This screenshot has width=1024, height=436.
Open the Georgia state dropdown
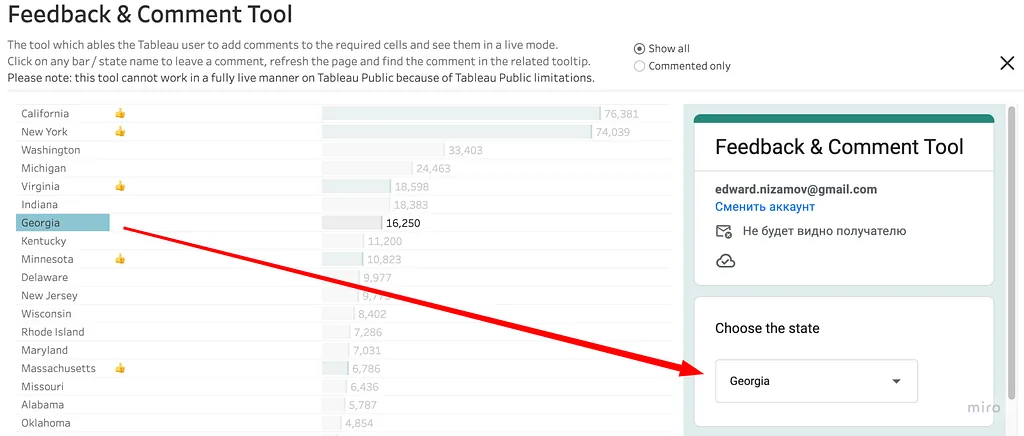(x=816, y=381)
